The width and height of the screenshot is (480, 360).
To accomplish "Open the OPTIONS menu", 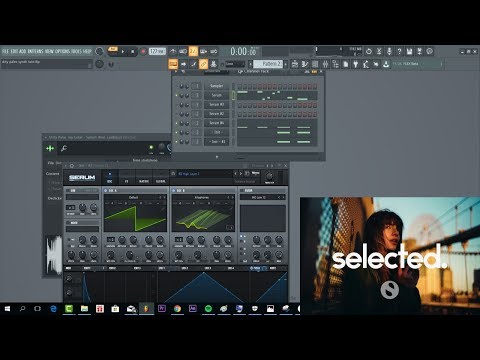I will pyautogui.click(x=62, y=51).
